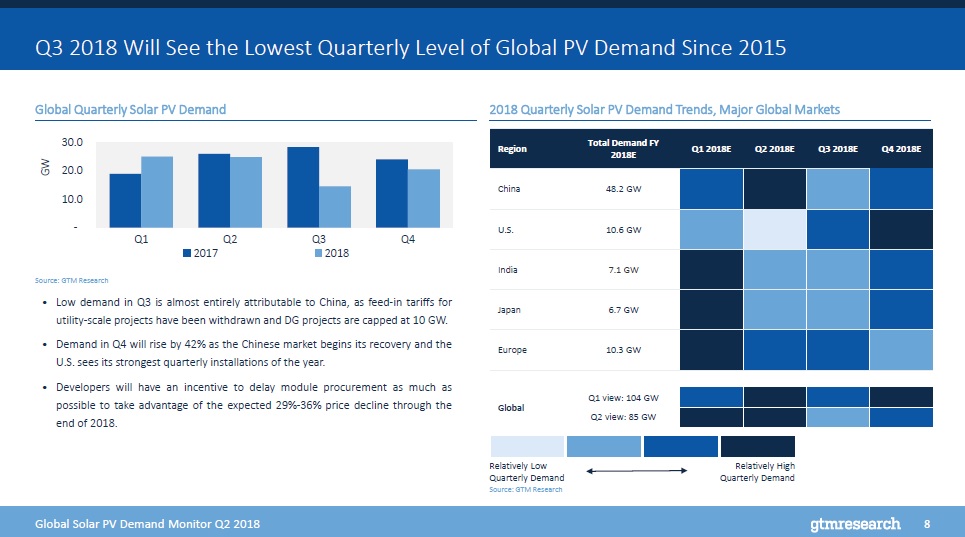Screen dimensions: 965x537
Task: Click the '6.7 GW' cell
Action: (623, 310)
